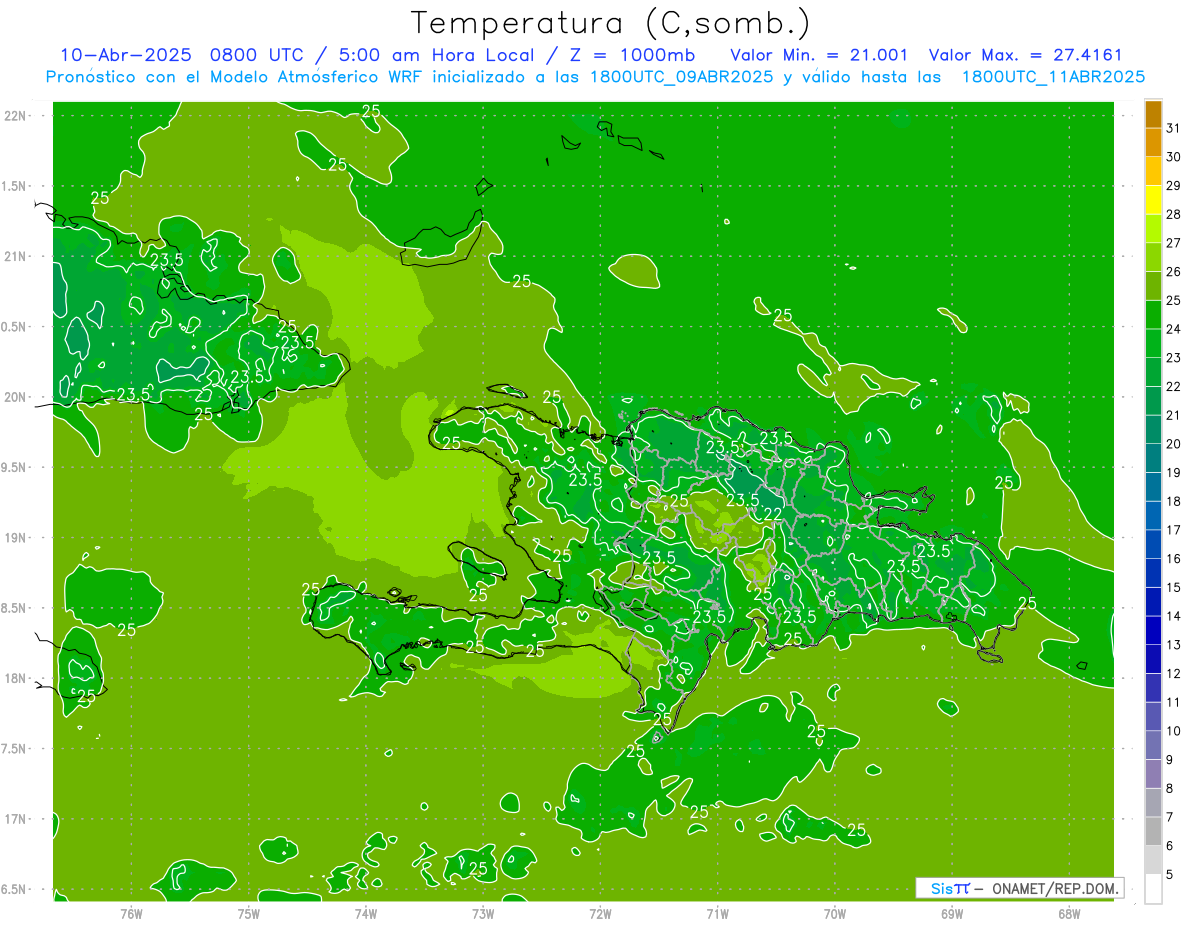Screen dimensions: 1200x927
Task: Click the "25" color scale label
Action: click(1173, 300)
